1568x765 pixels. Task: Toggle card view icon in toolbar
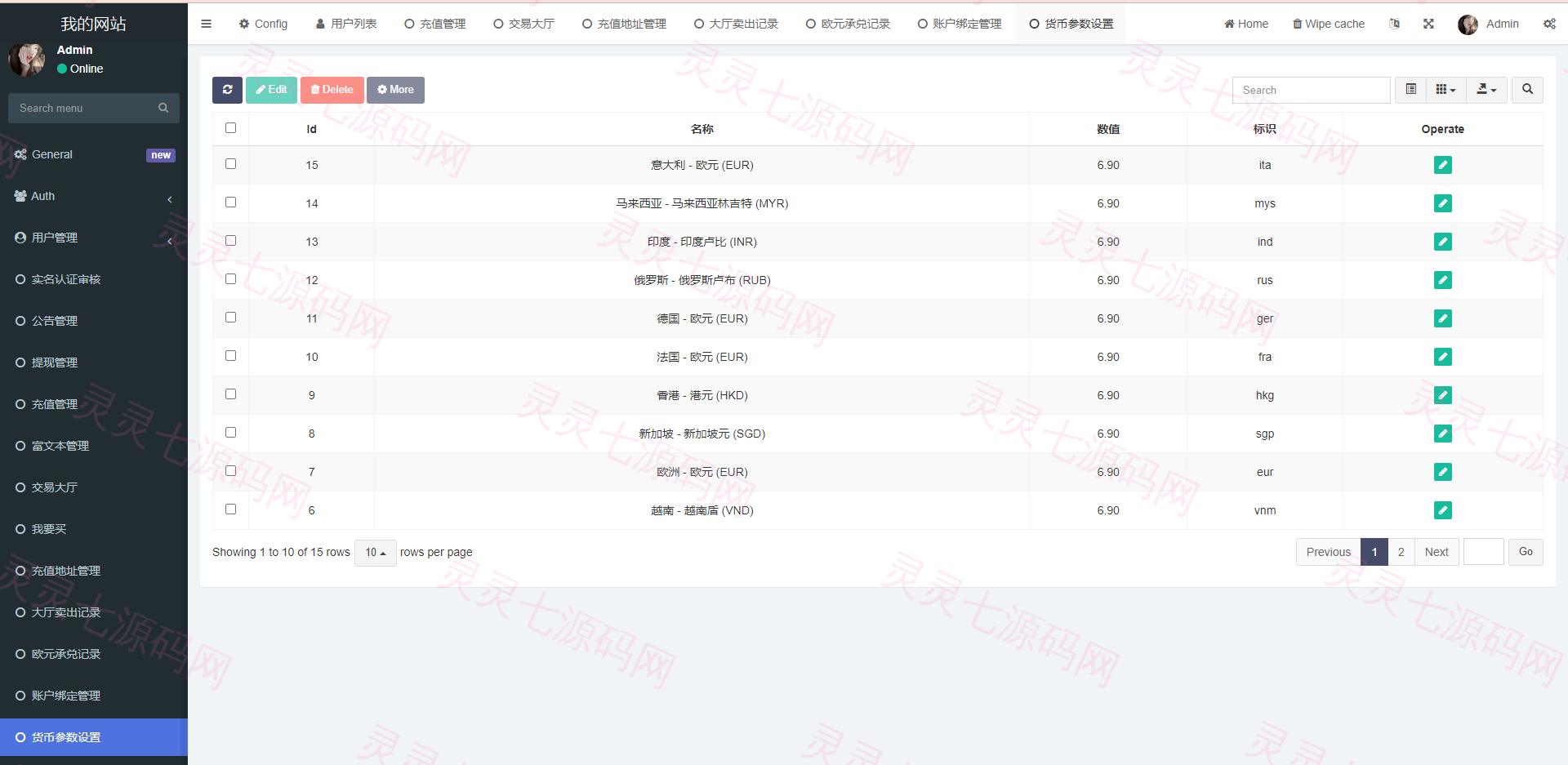click(x=1410, y=90)
